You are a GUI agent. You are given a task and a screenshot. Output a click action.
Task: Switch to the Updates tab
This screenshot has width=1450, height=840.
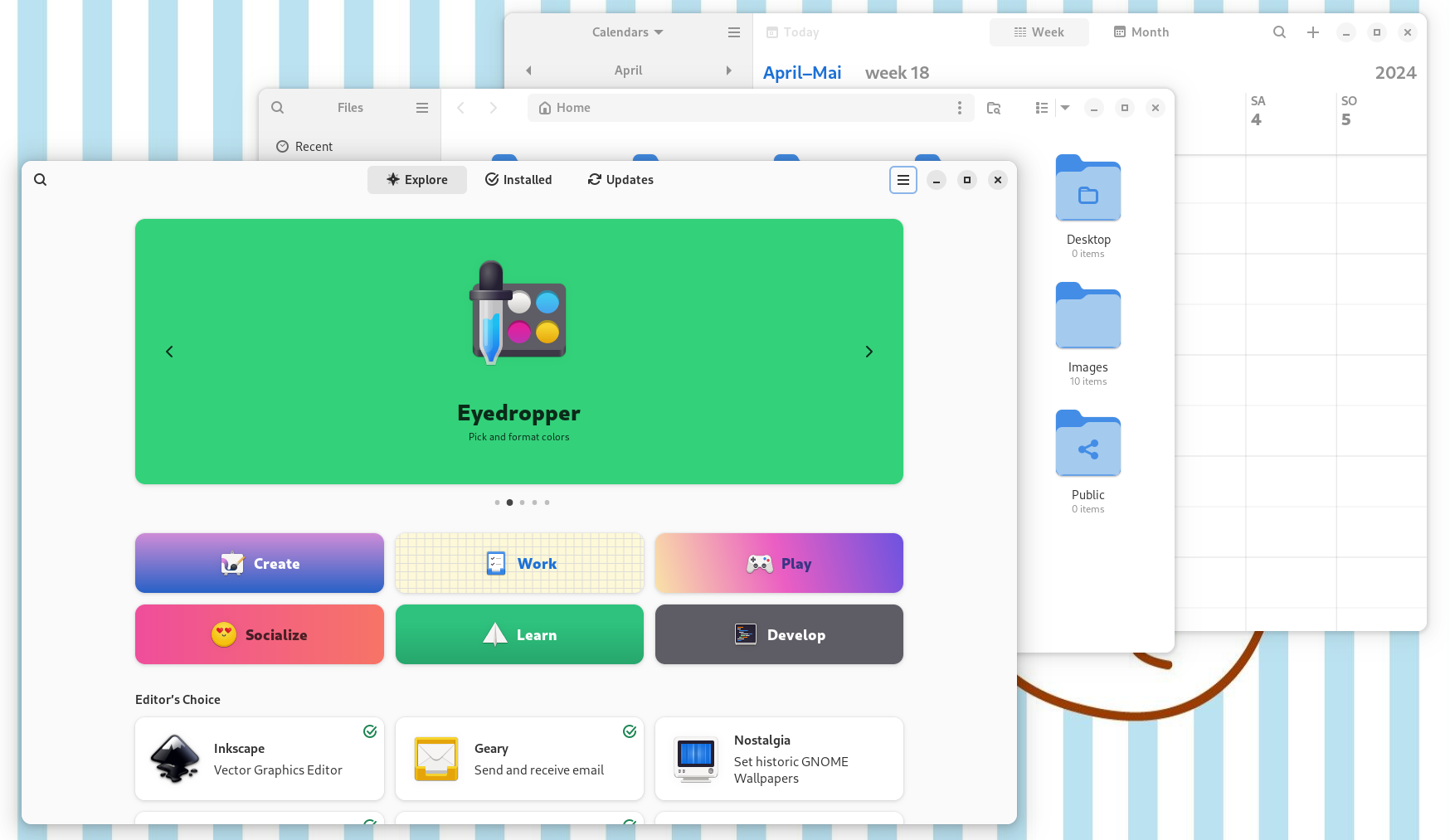coord(620,180)
